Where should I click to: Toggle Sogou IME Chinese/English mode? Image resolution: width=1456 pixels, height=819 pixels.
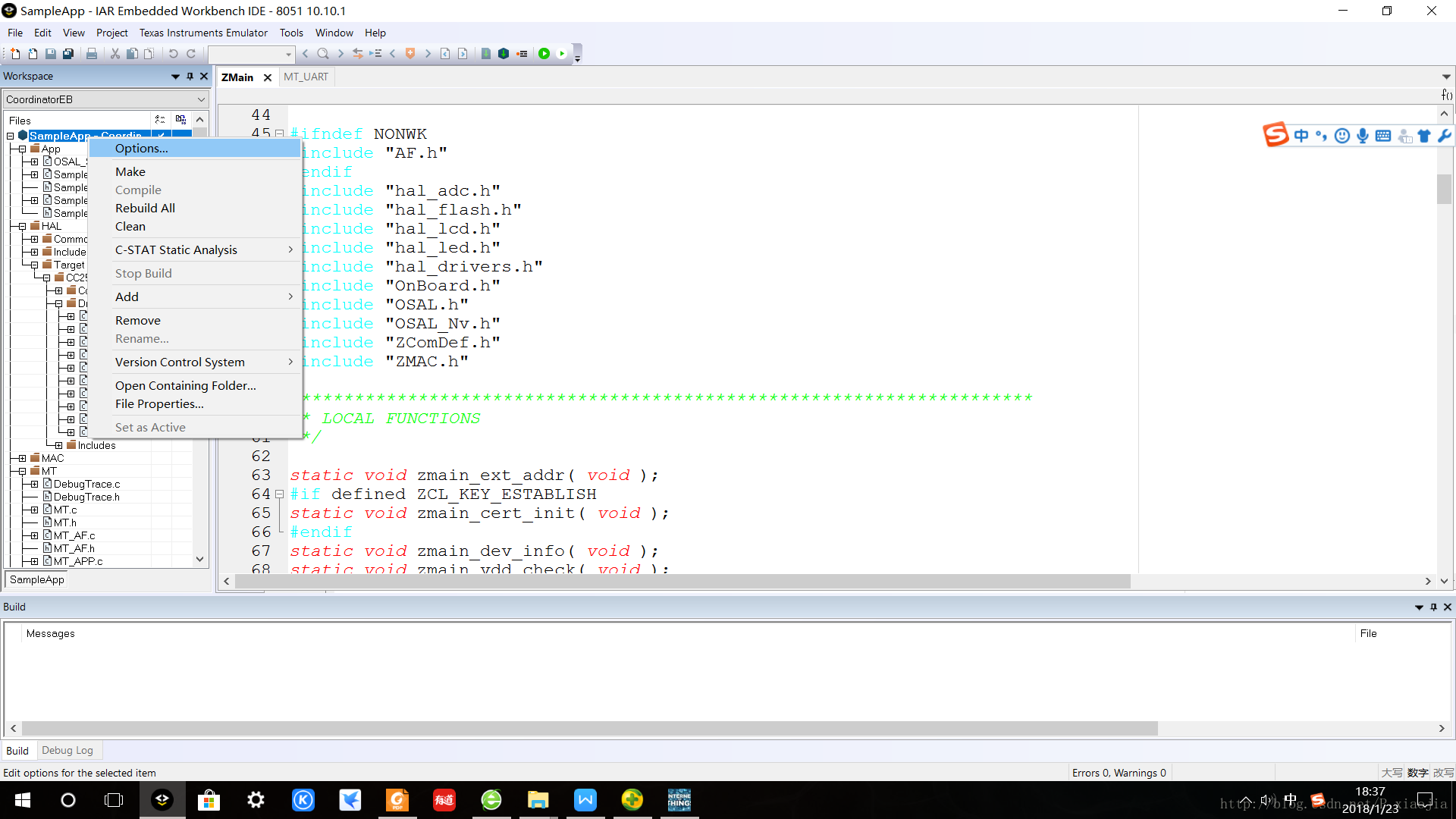tap(1301, 136)
